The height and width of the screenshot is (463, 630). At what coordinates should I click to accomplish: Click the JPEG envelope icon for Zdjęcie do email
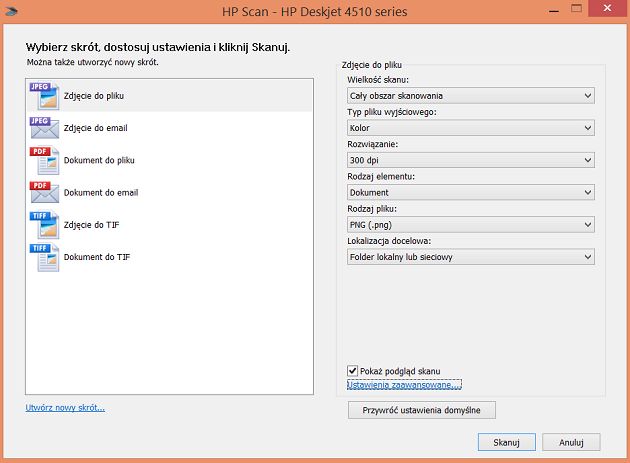[44, 128]
